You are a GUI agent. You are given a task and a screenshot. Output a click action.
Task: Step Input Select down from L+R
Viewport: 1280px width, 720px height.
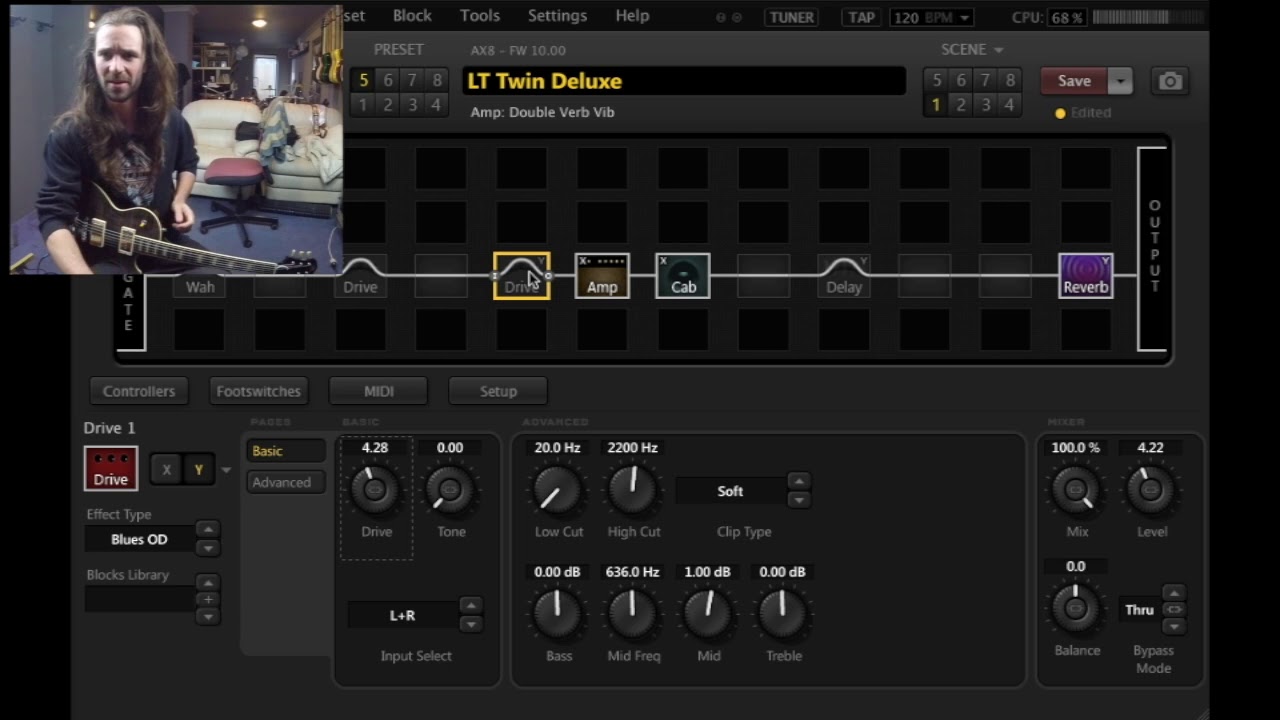[x=470, y=624]
